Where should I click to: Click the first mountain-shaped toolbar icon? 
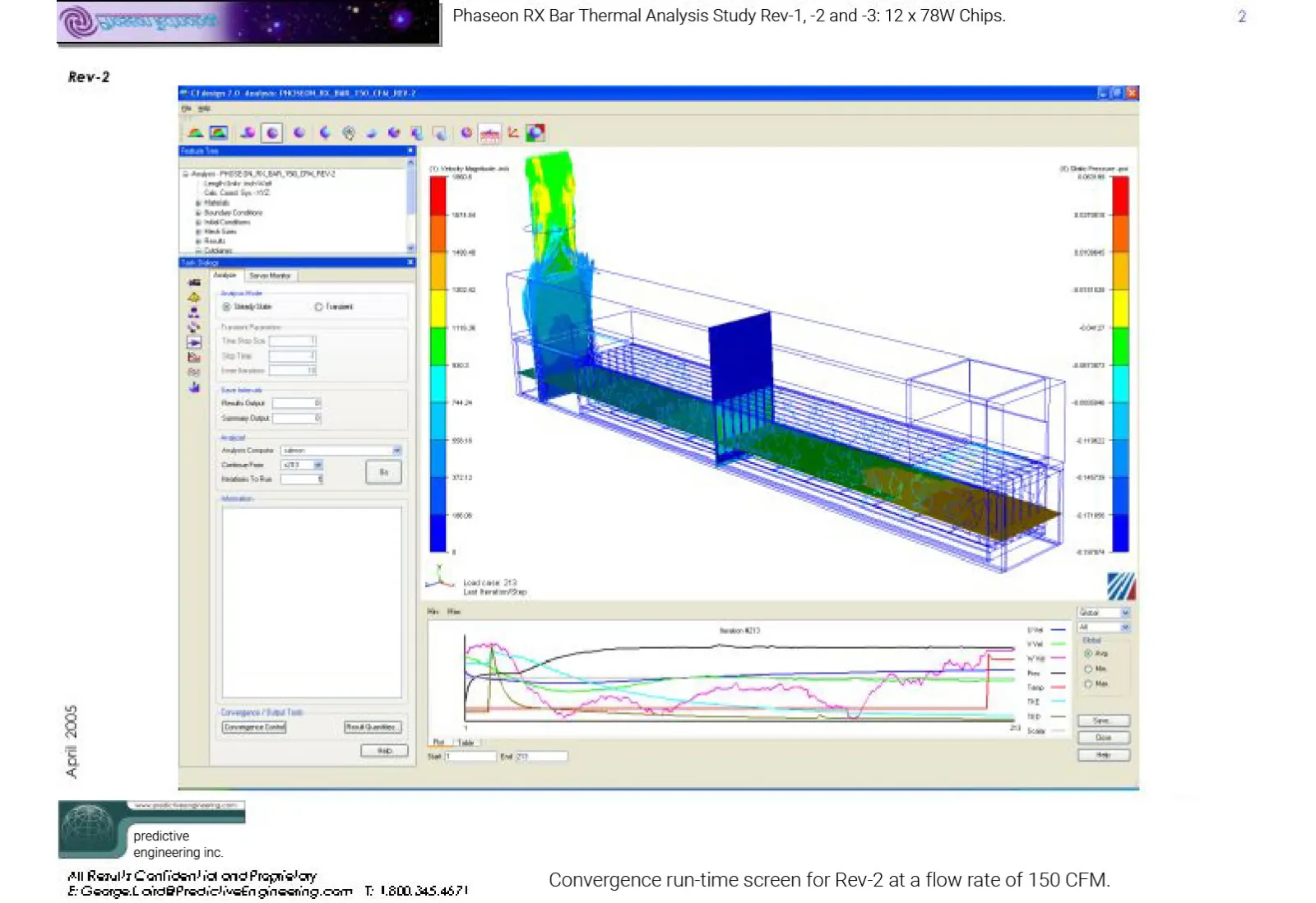click(x=196, y=132)
